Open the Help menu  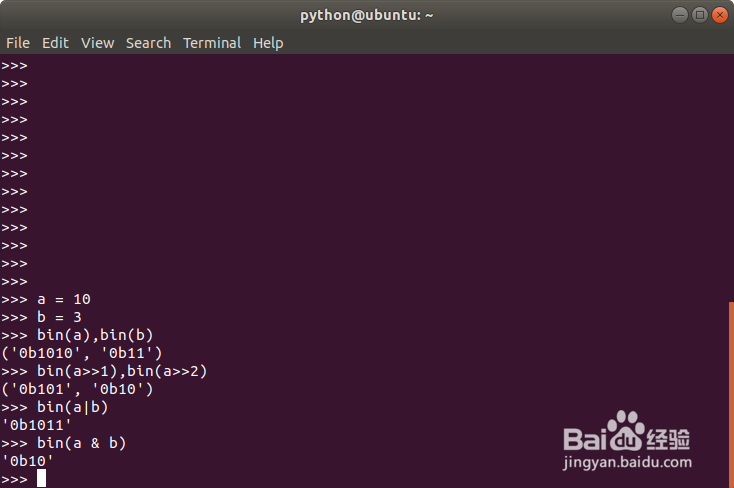tap(268, 43)
